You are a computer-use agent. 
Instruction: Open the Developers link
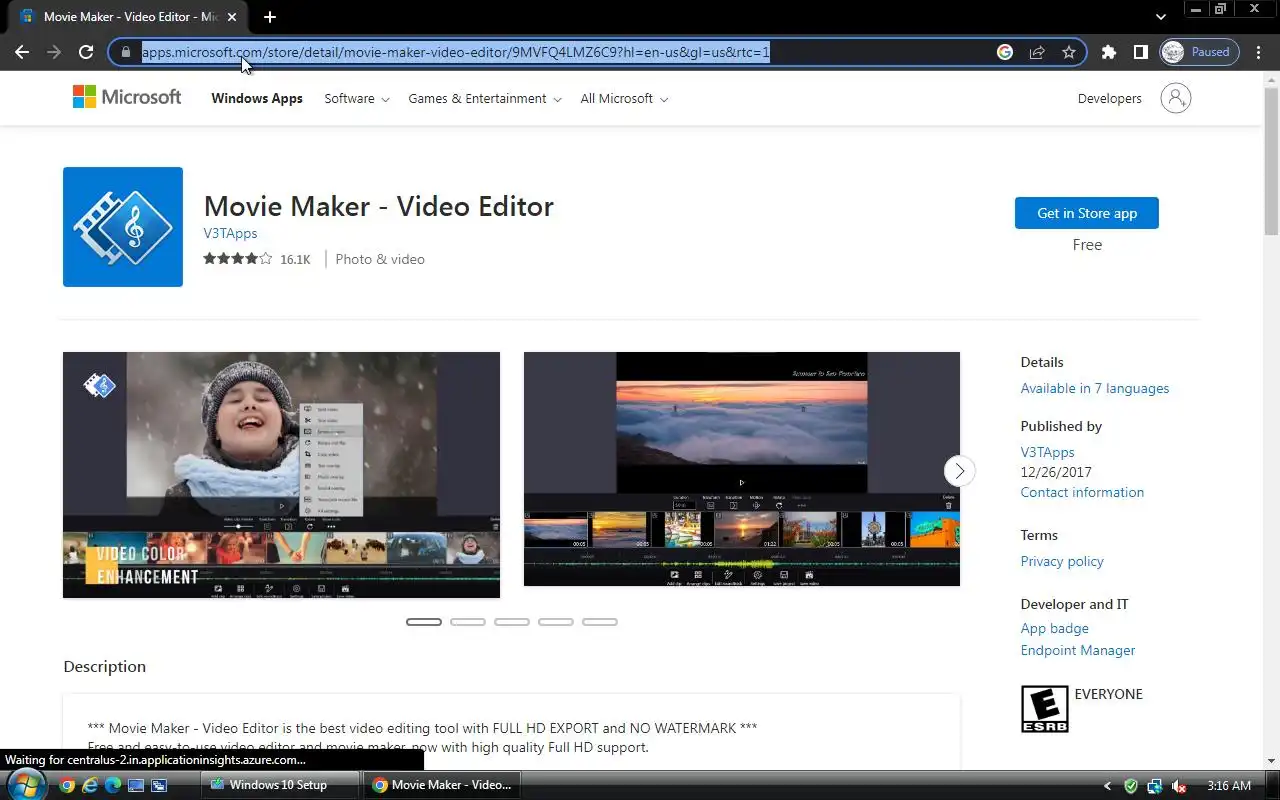[x=1109, y=98]
